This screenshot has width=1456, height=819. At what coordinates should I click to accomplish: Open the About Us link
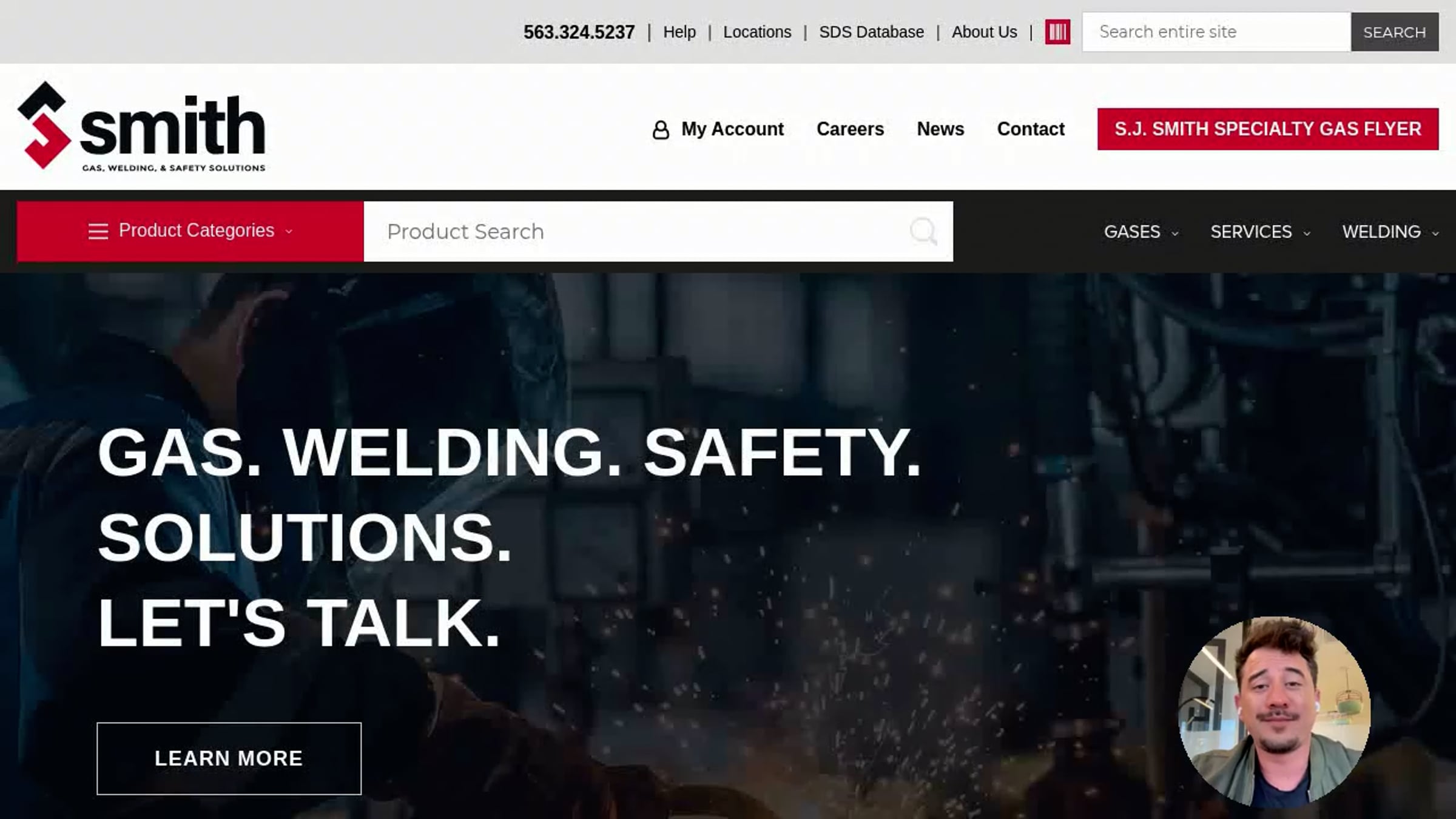click(984, 32)
